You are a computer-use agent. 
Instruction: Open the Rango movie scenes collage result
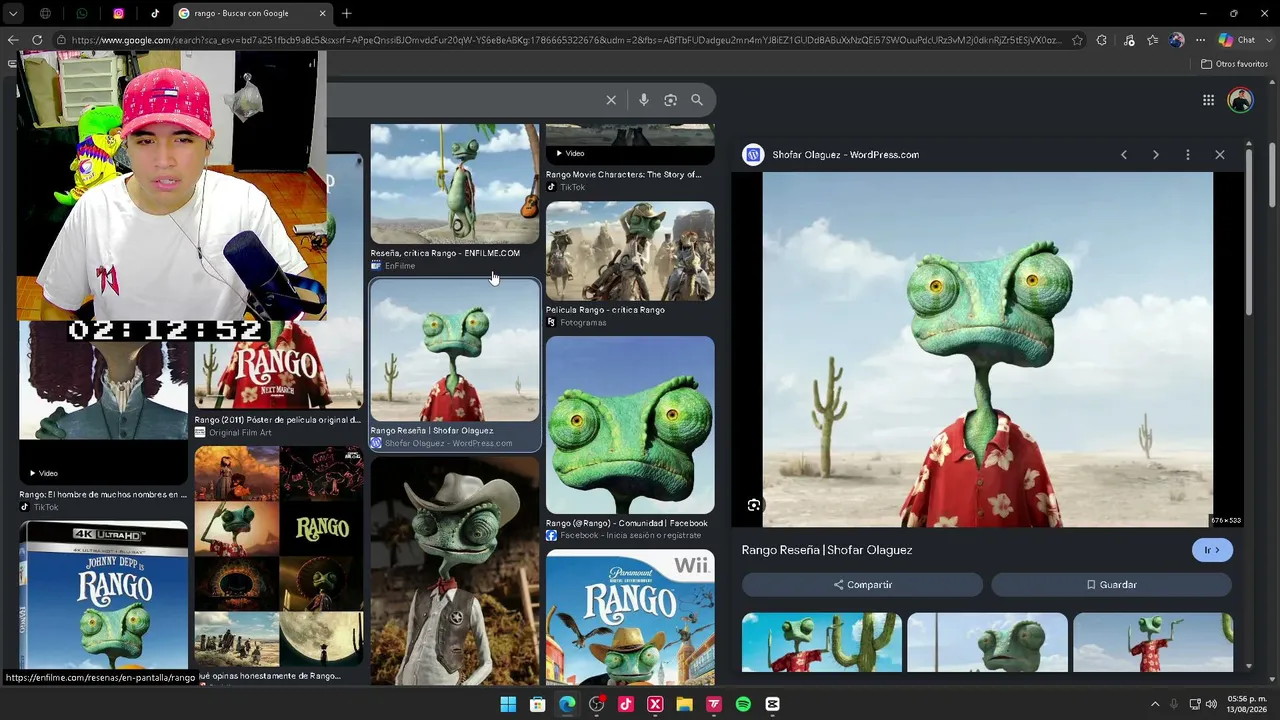pos(278,557)
